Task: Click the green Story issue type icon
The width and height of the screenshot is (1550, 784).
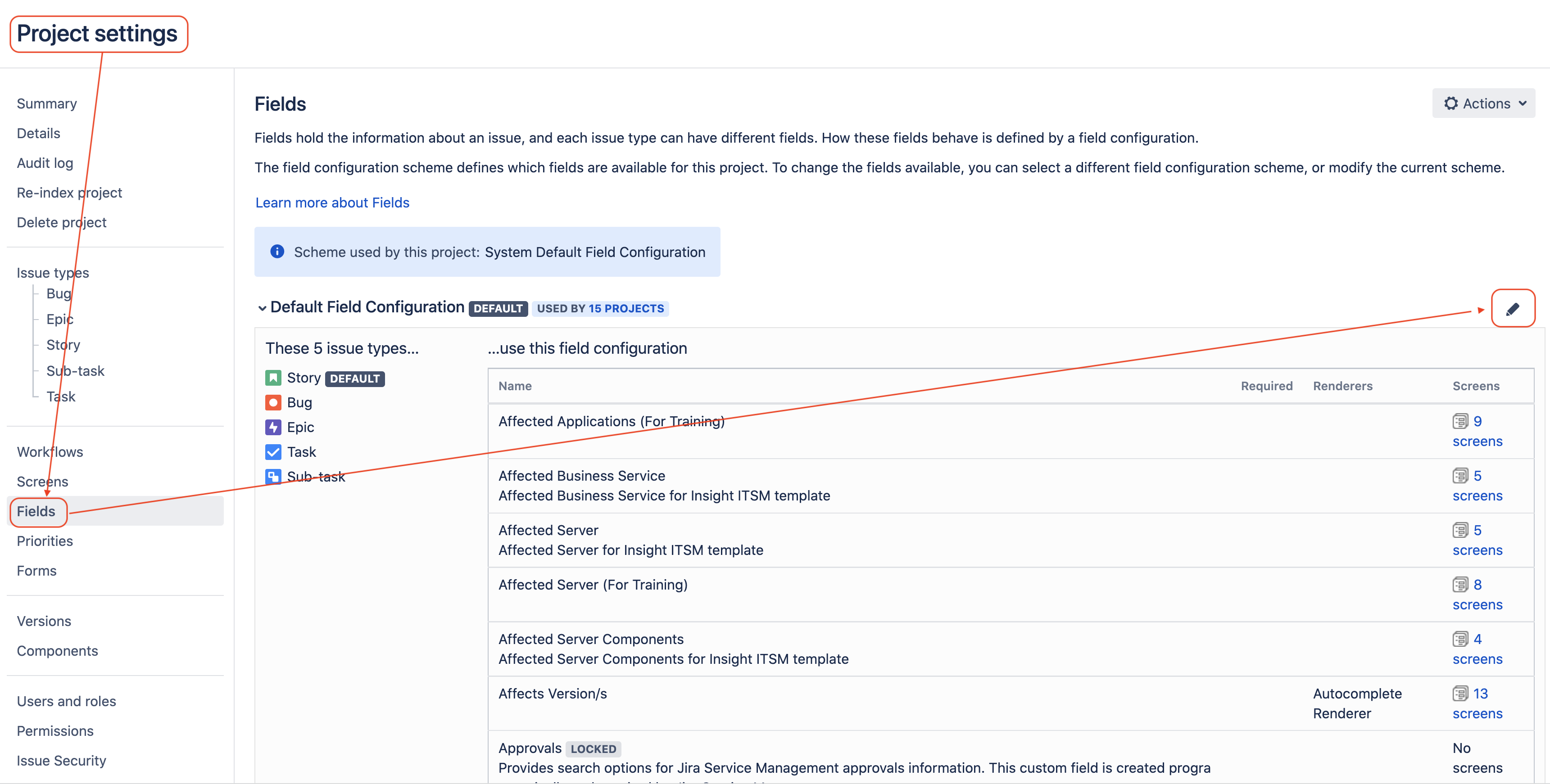Action: (273, 378)
